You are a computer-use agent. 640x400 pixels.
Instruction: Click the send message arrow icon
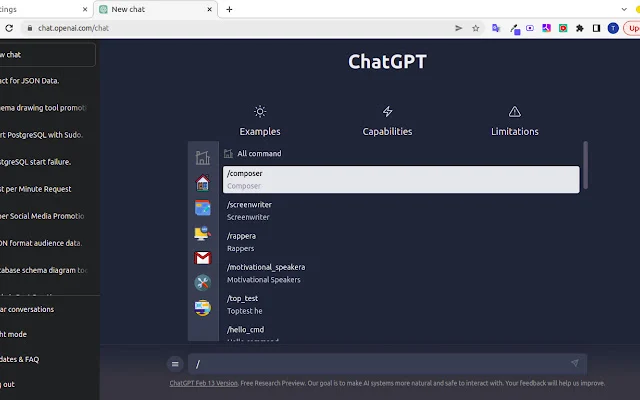click(x=574, y=363)
